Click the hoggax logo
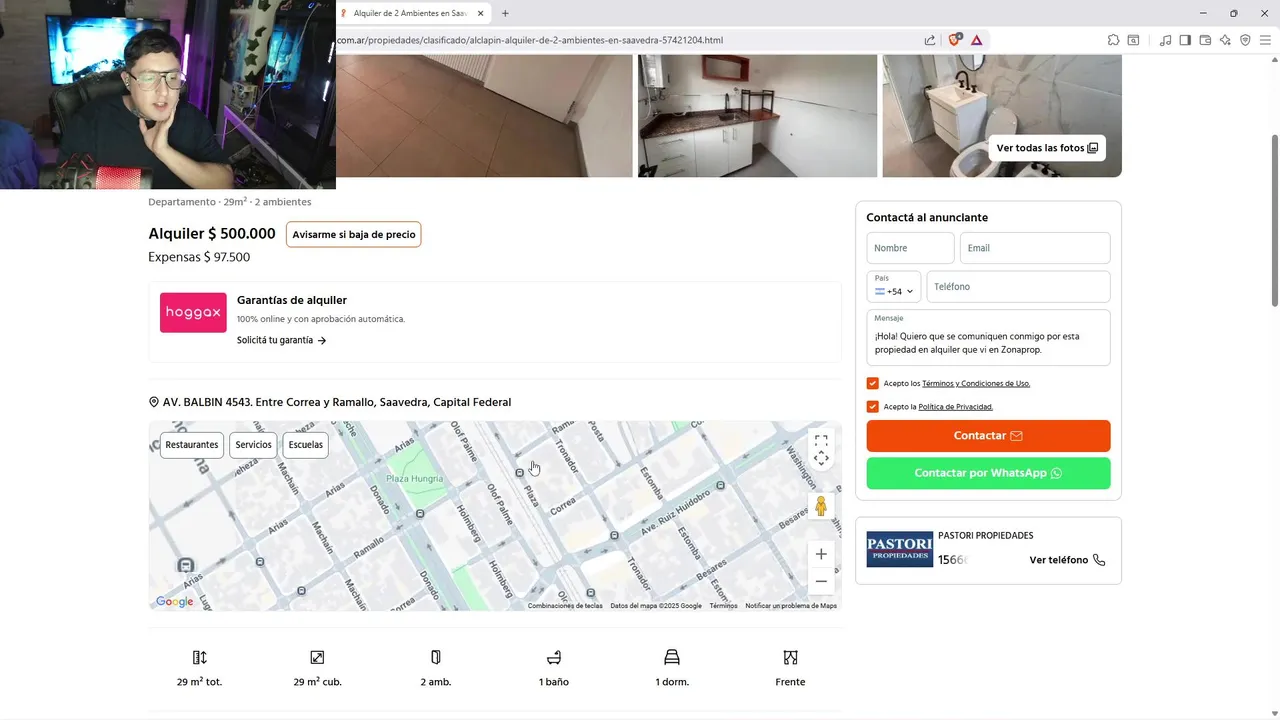Image resolution: width=1280 pixels, height=720 pixels. pyautogui.click(x=193, y=313)
